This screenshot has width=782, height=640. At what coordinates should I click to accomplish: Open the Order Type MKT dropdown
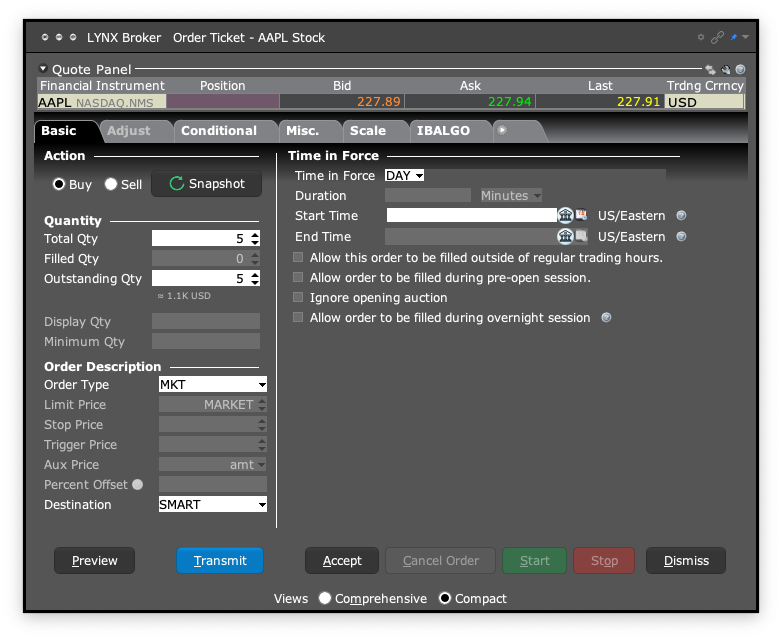pos(213,385)
